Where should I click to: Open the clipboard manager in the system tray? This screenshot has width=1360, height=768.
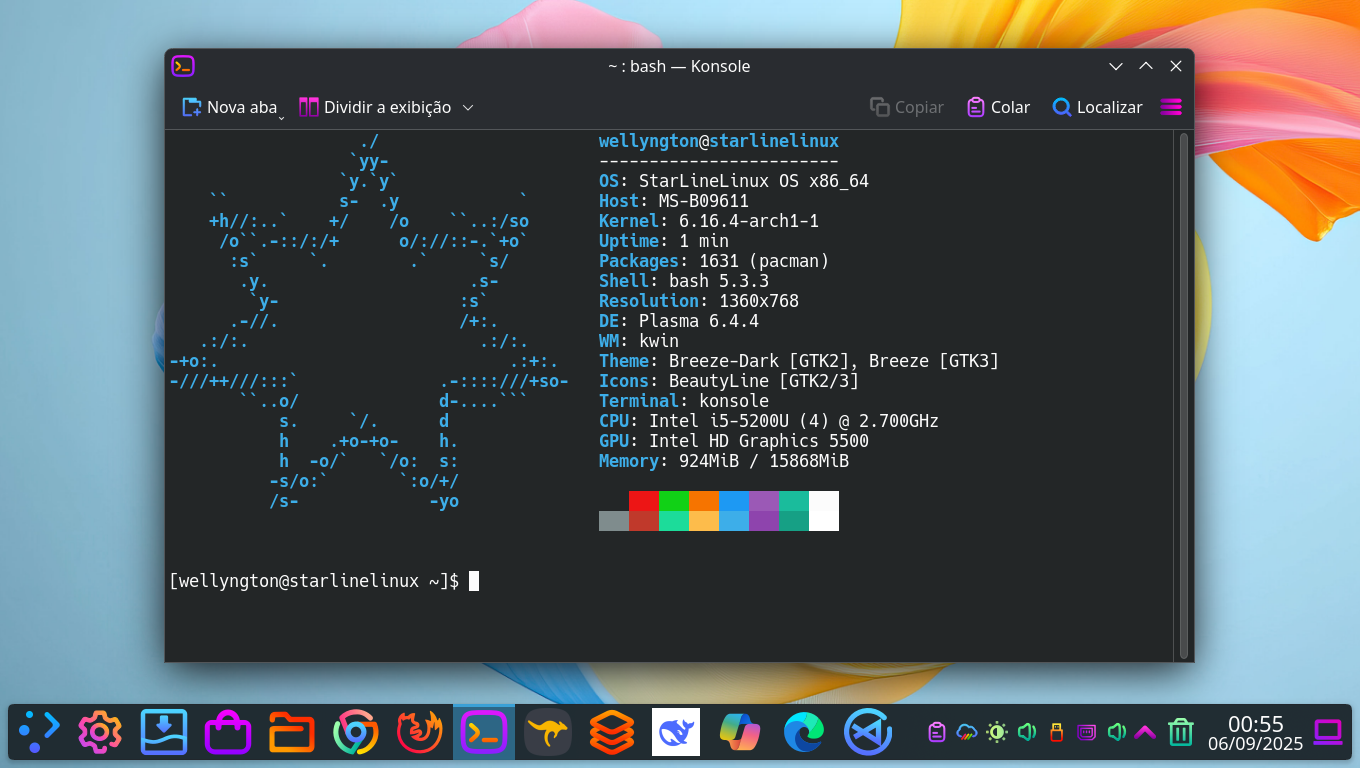click(936, 732)
